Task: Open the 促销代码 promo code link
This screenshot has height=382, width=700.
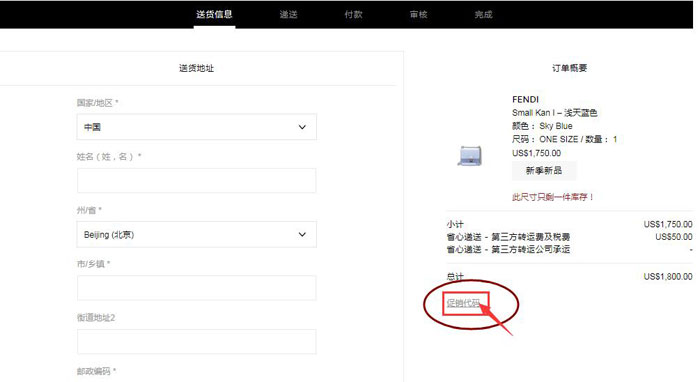Action: point(463,303)
